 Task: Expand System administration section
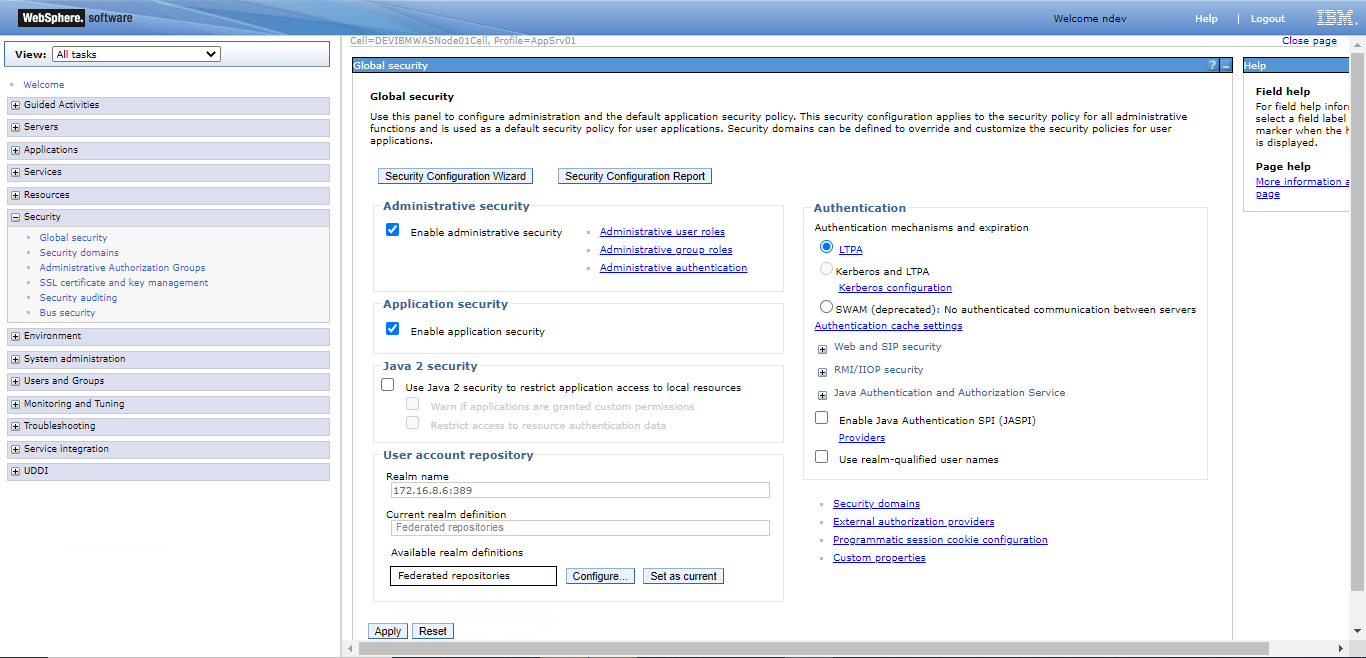tap(15, 359)
